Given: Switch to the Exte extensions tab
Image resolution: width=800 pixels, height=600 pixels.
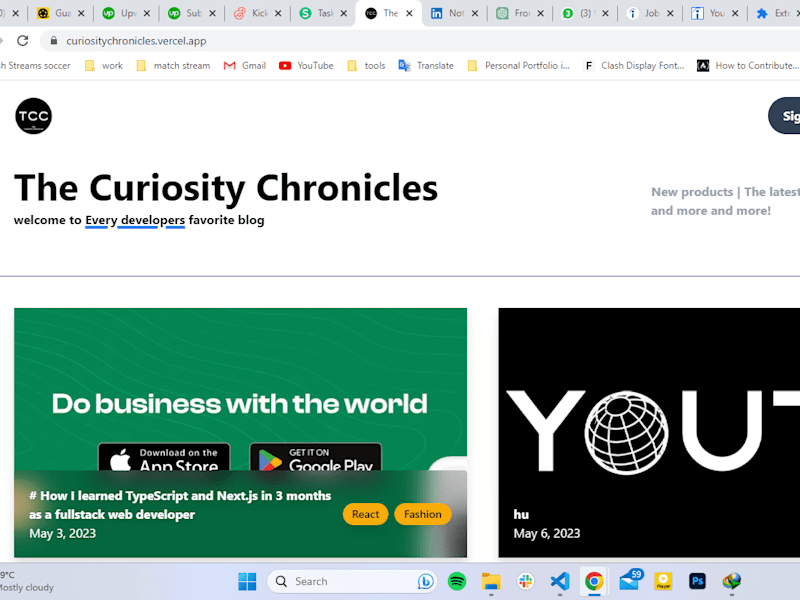Looking at the screenshot, I should [776, 13].
